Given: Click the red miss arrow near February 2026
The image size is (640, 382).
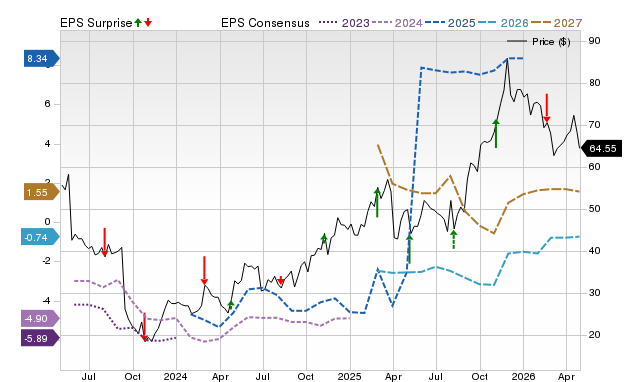Looking at the screenshot, I should (547, 108).
